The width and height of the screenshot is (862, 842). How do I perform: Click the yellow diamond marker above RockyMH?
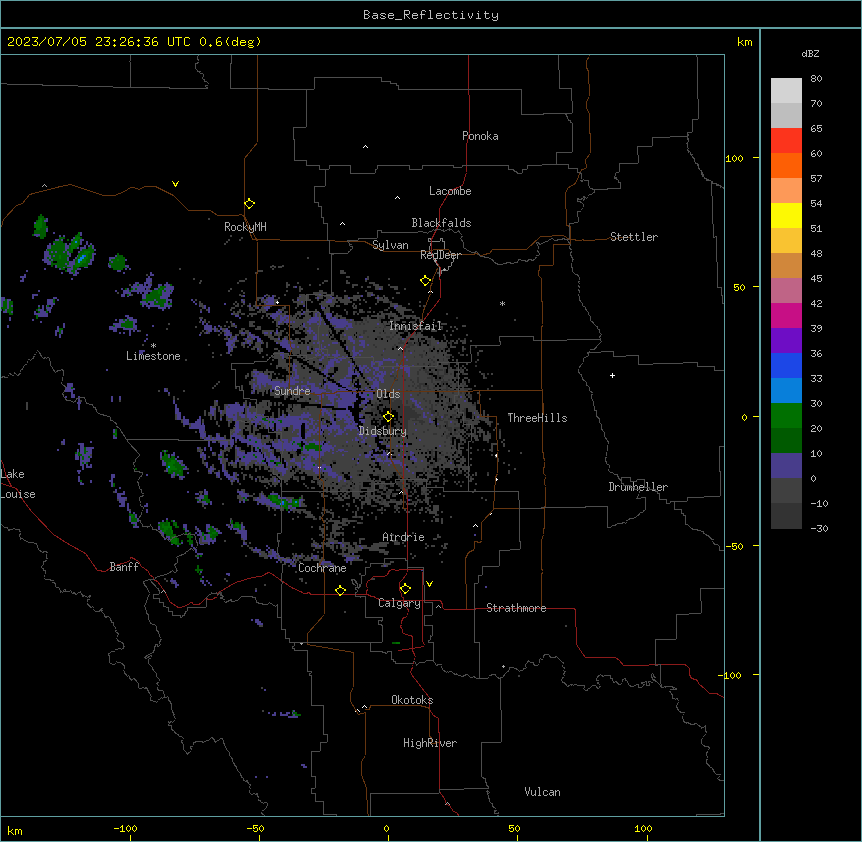[x=250, y=204]
